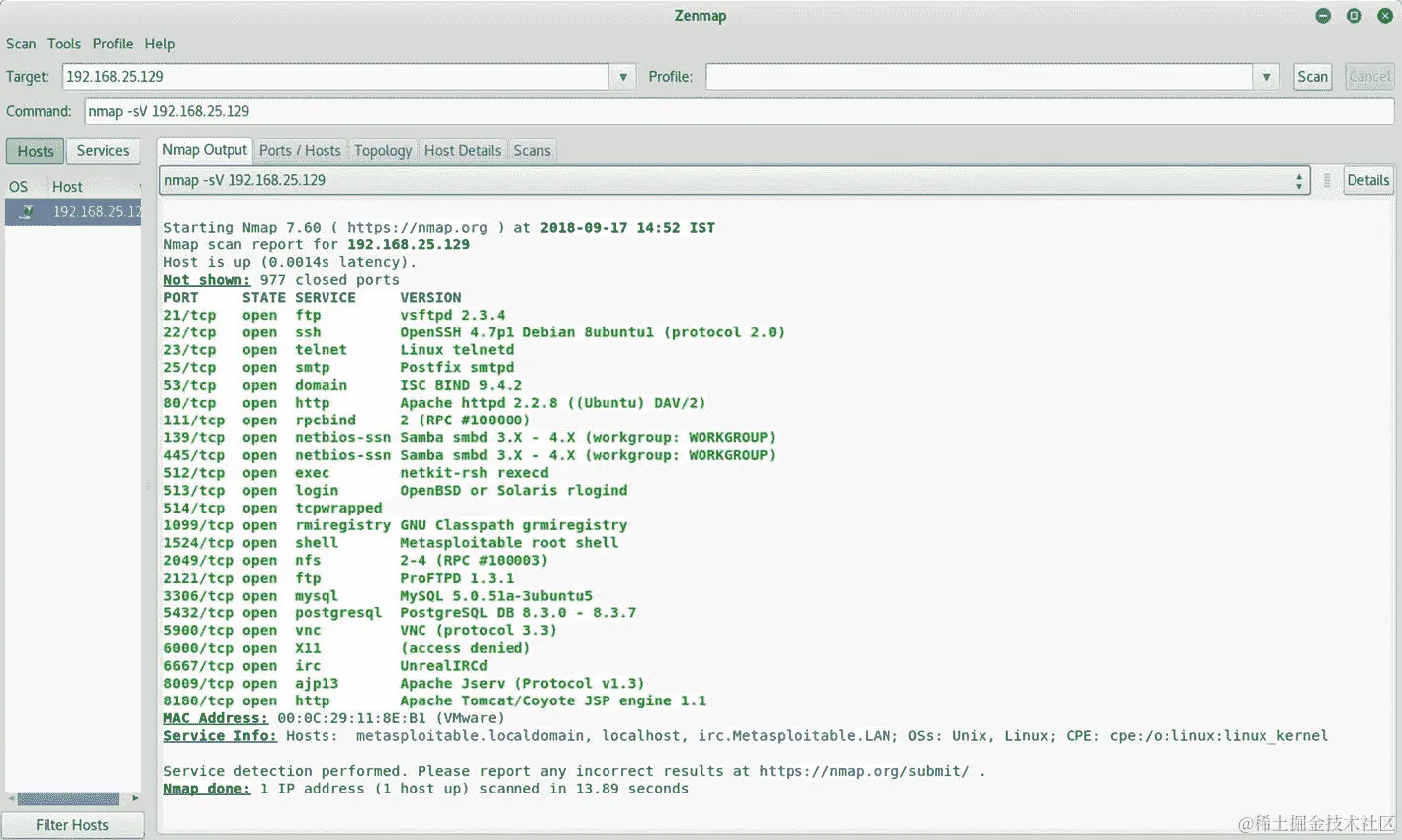Expand the Target dropdown arrow
1402x840 pixels.
[622, 77]
